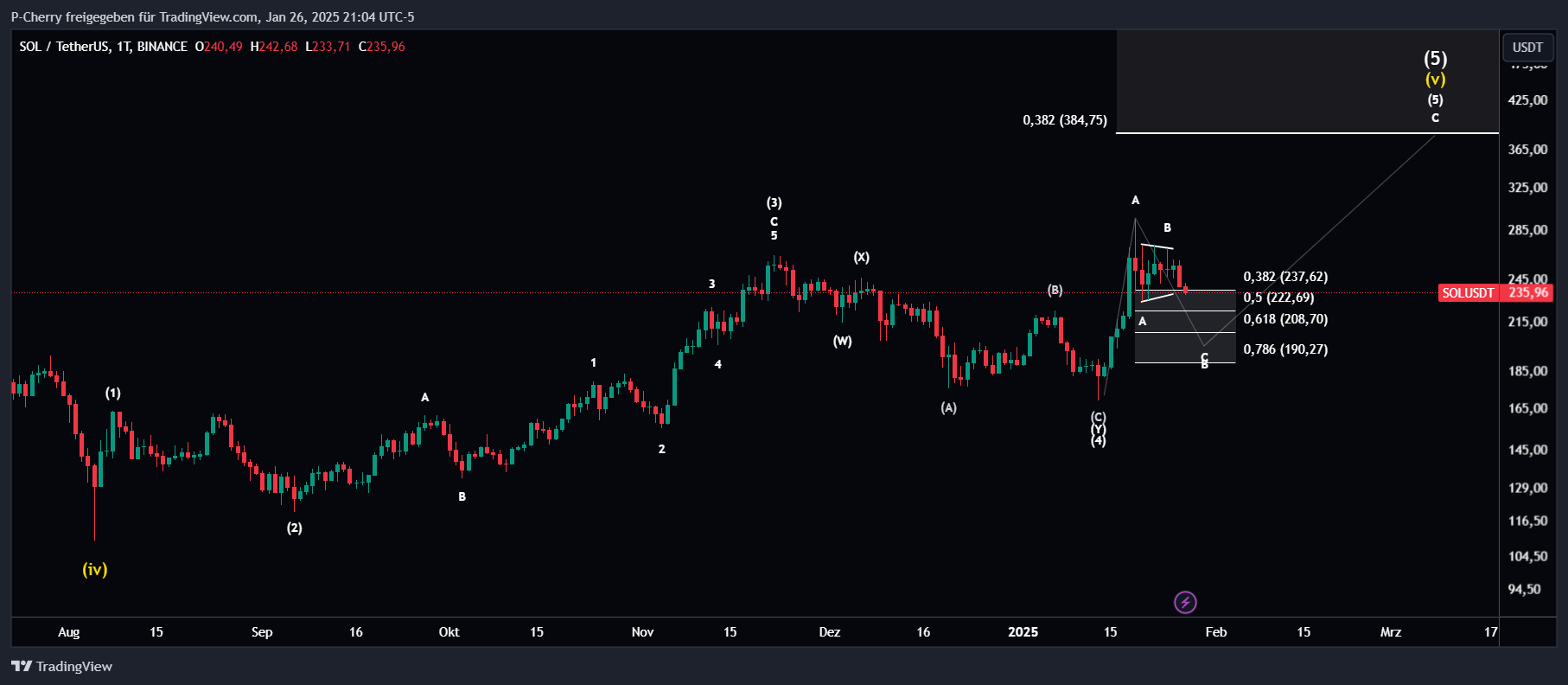Click the white 384,75 horizontal target line
The image size is (1568, 685).
click(1307, 133)
